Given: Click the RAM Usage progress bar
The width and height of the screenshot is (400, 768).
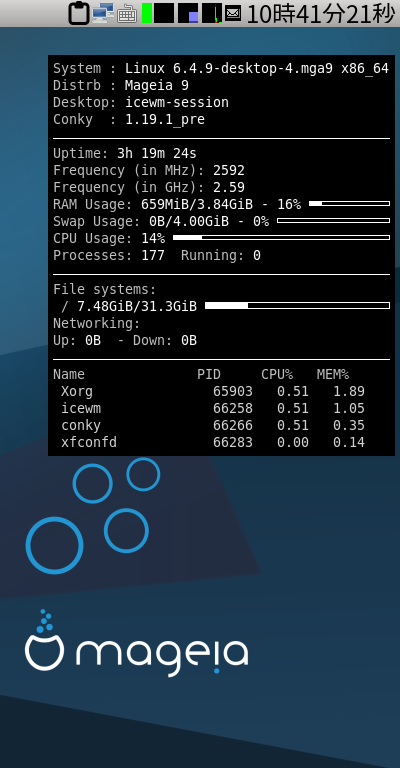Looking at the screenshot, I should (x=349, y=203).
